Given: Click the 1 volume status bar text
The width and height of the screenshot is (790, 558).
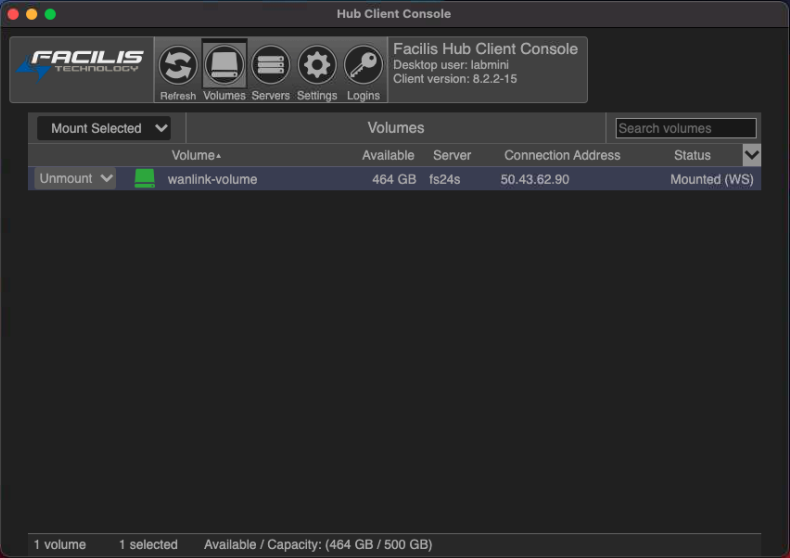Looking at the screenshot, I should tap(60, 544).
